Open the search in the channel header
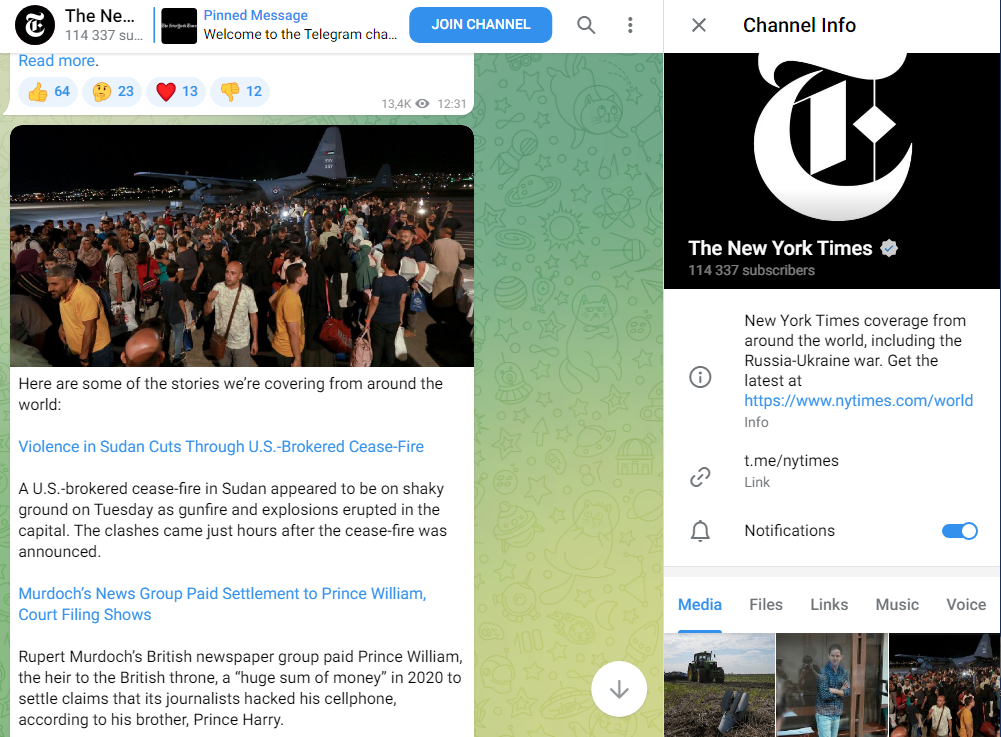Viewport: 1001px width, 737px height. [586, 25]
